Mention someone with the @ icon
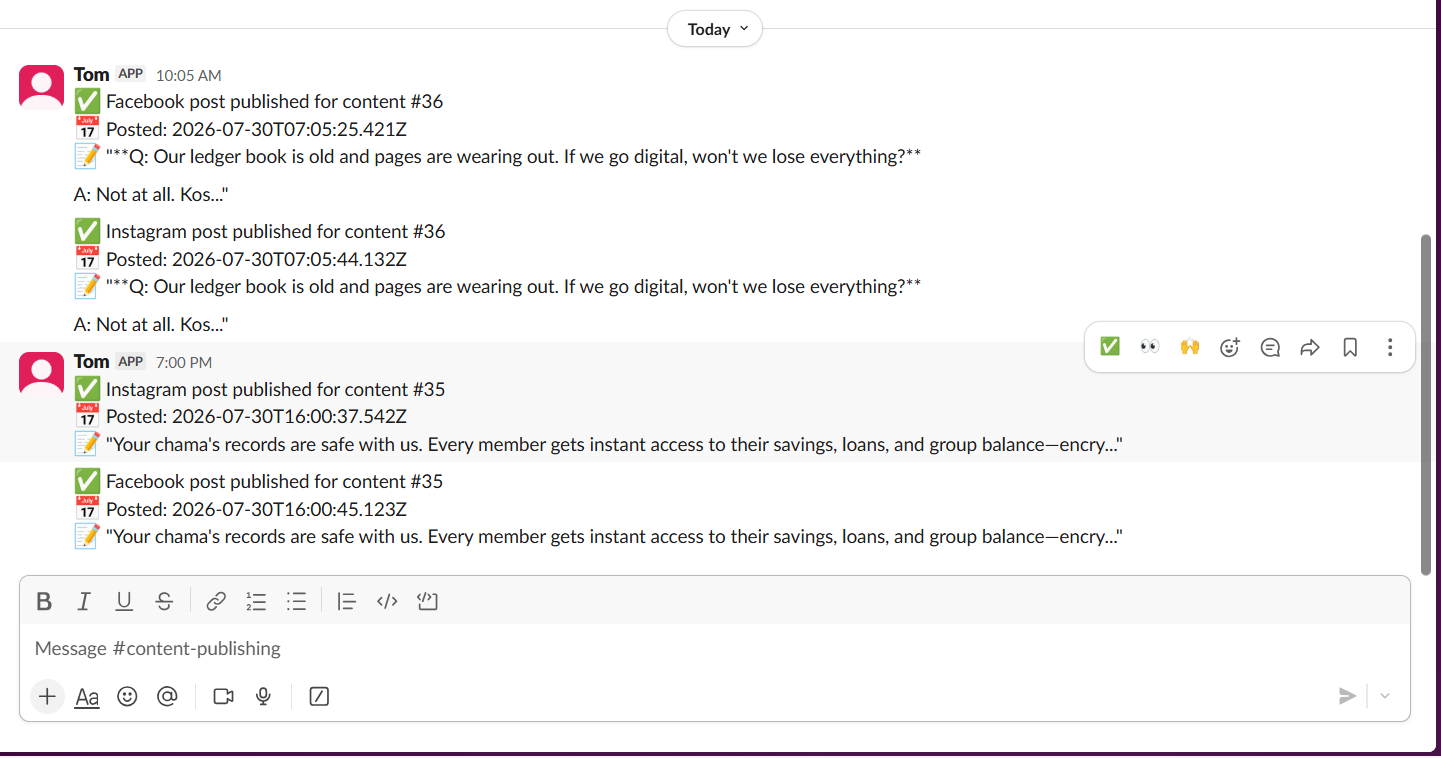 point(167,696)
